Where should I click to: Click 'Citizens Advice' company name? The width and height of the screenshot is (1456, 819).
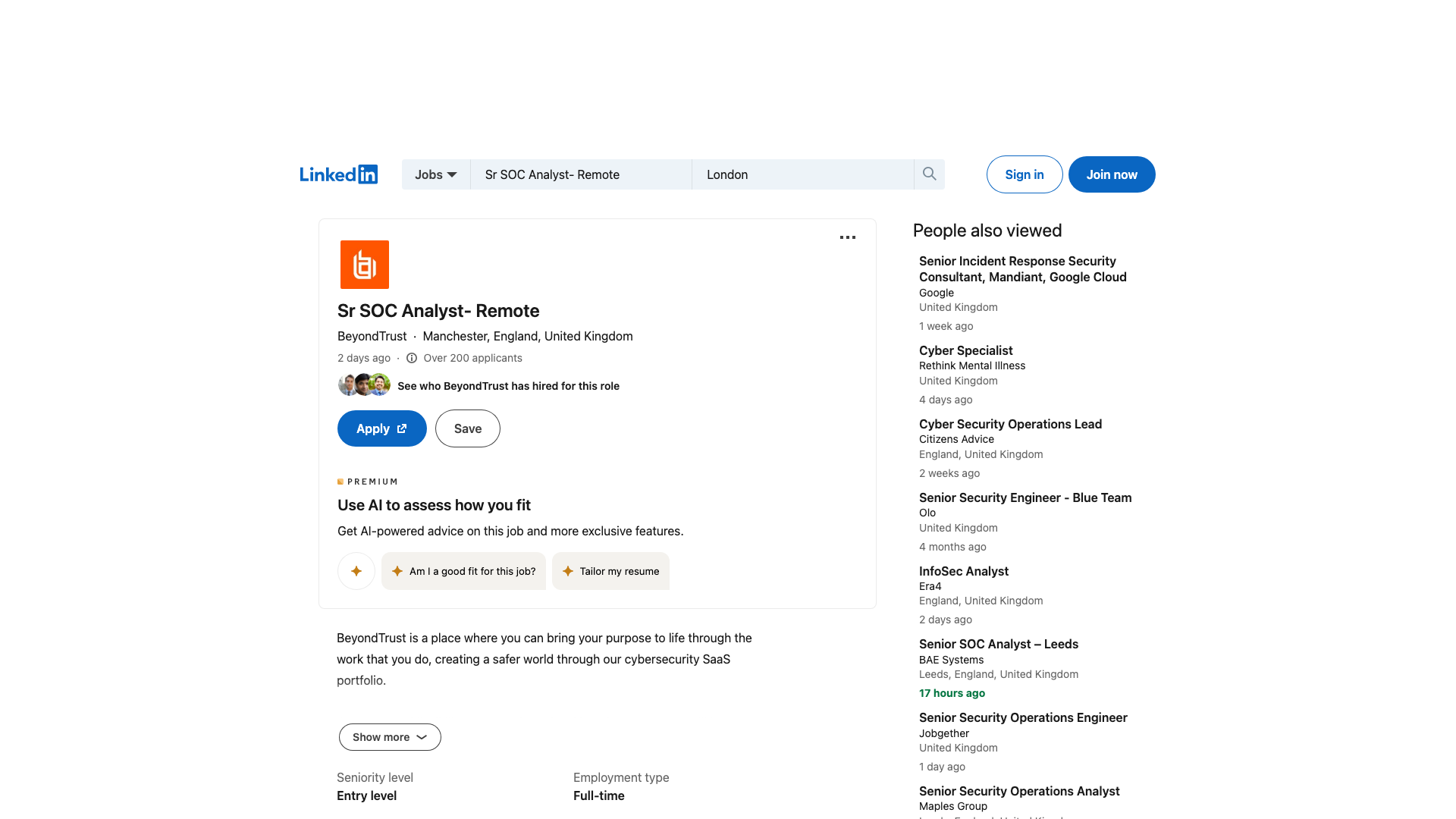pos(956,439)
